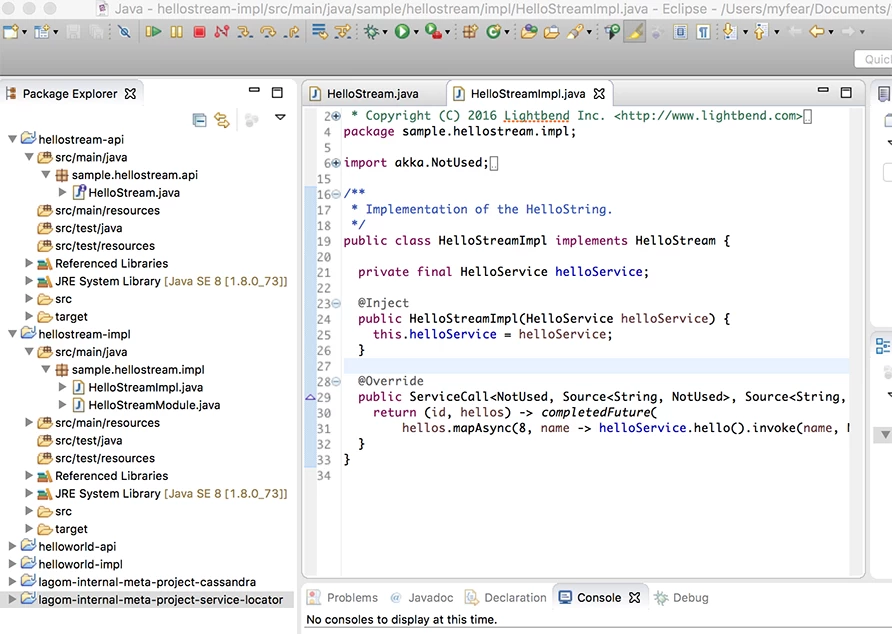This screenshot has height=634, width=892.
Task: Toggle Show Whitespace Characters pilcrow icon
Action: click(x=704, y=31)
